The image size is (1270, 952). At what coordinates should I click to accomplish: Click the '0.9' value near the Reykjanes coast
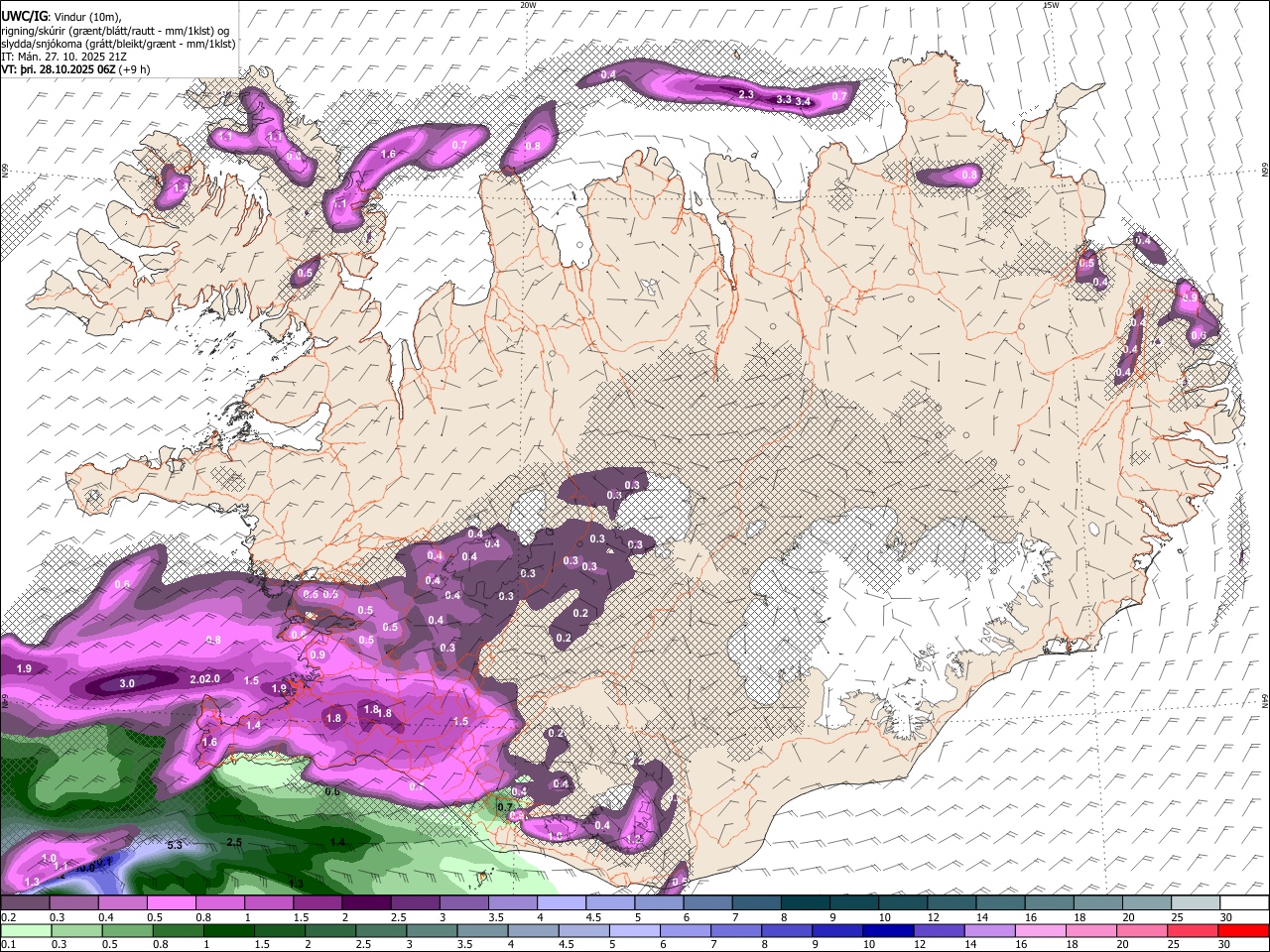(x=317, y=655)
